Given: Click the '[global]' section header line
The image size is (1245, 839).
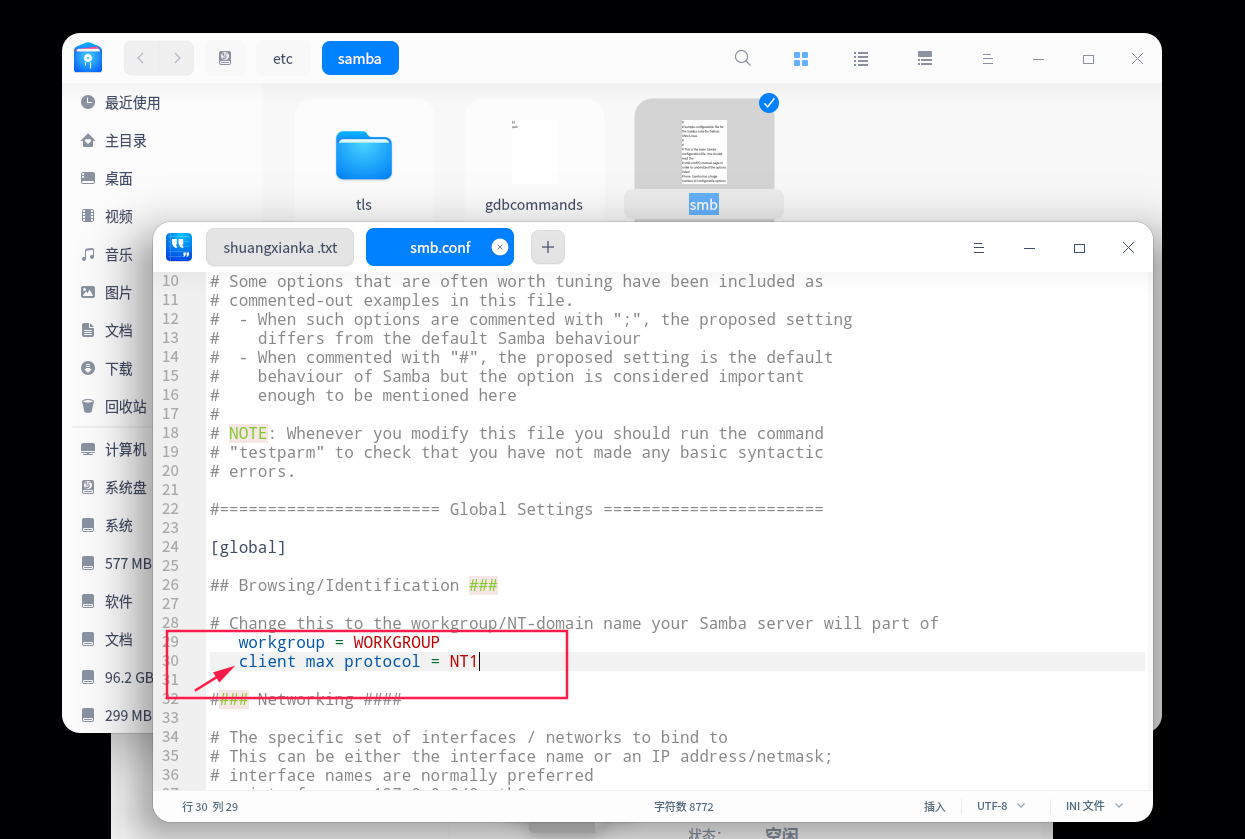Looking at the screenshot, I should tap(248, 547).
